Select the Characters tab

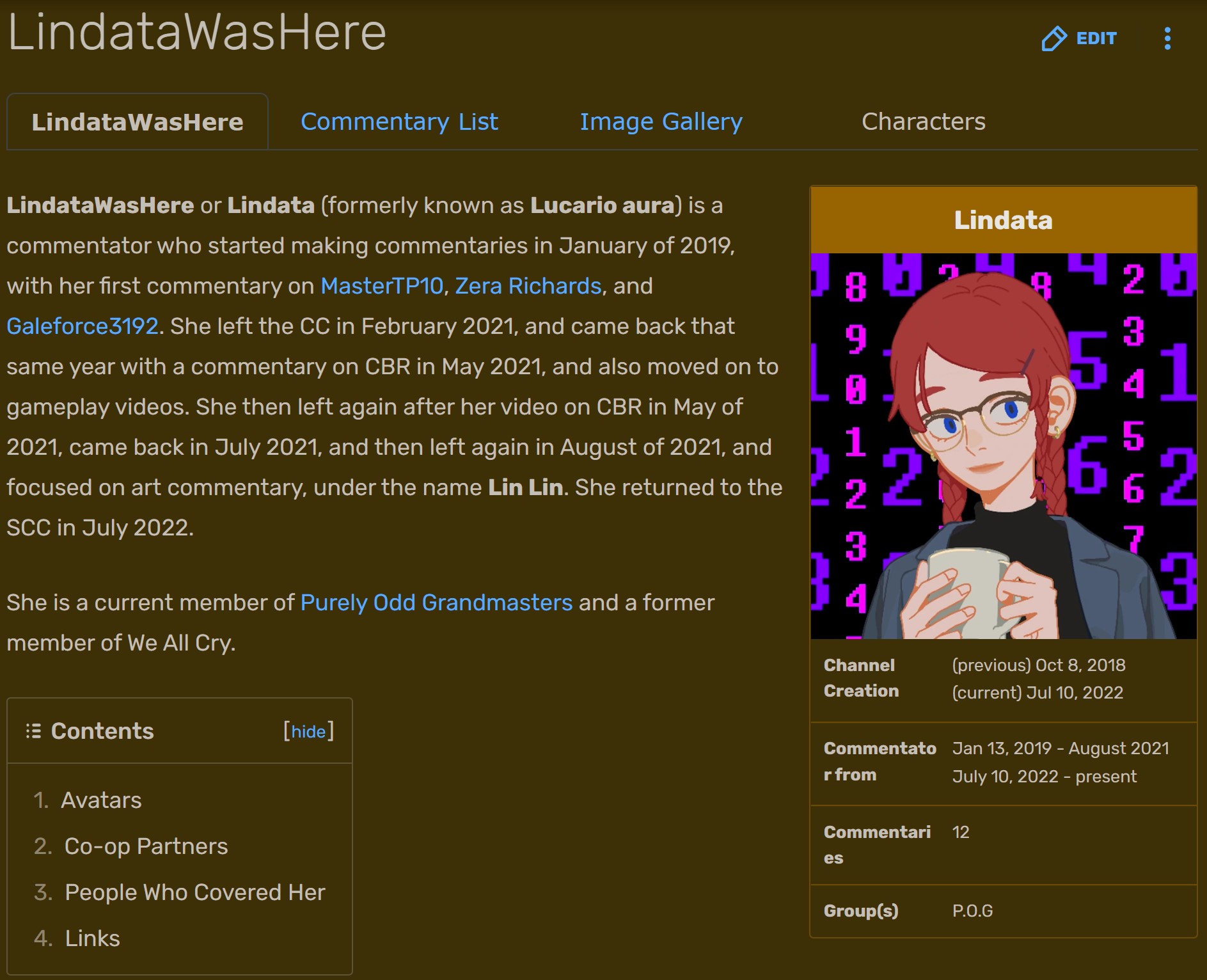(x=923, y=122)
